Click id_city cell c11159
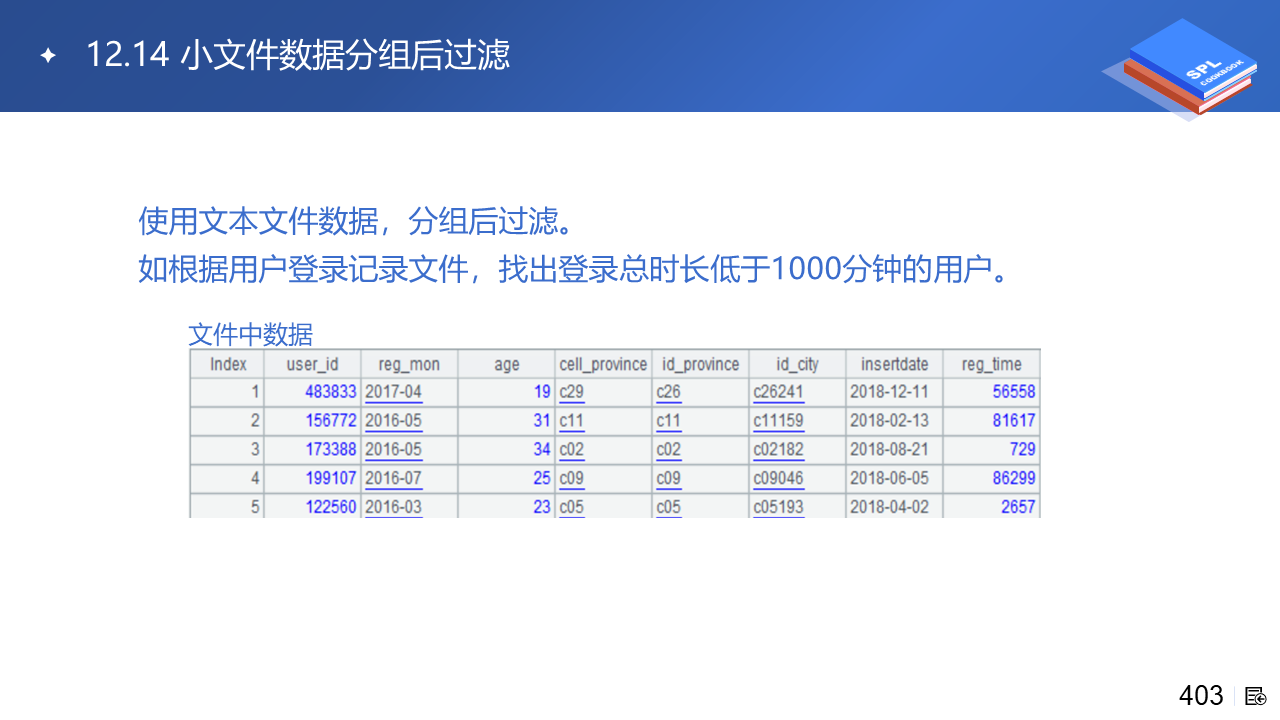1280x720 pixels. pyautogui.click(x=797, y=421)
